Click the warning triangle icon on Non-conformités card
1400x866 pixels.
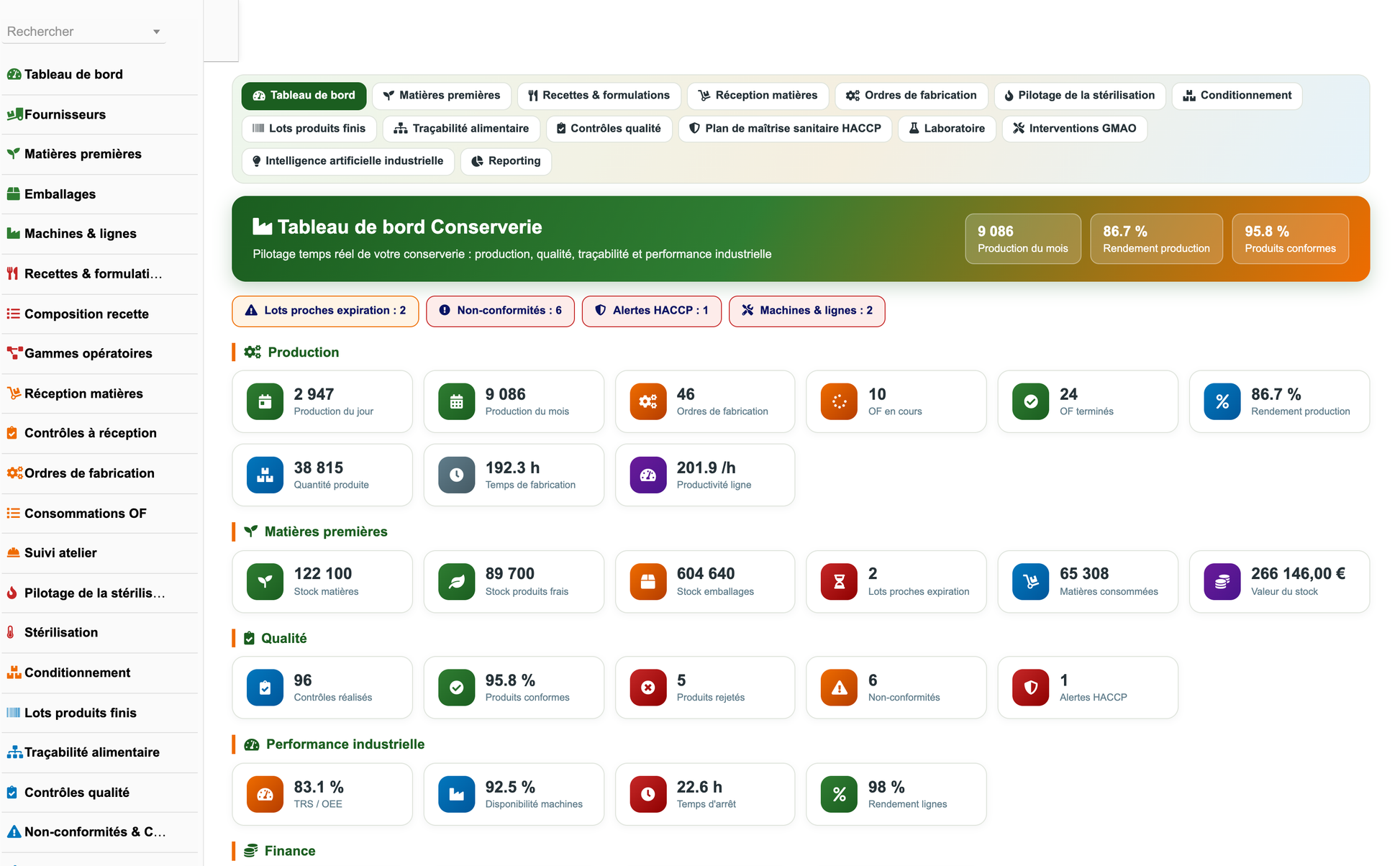coord(839,688)
